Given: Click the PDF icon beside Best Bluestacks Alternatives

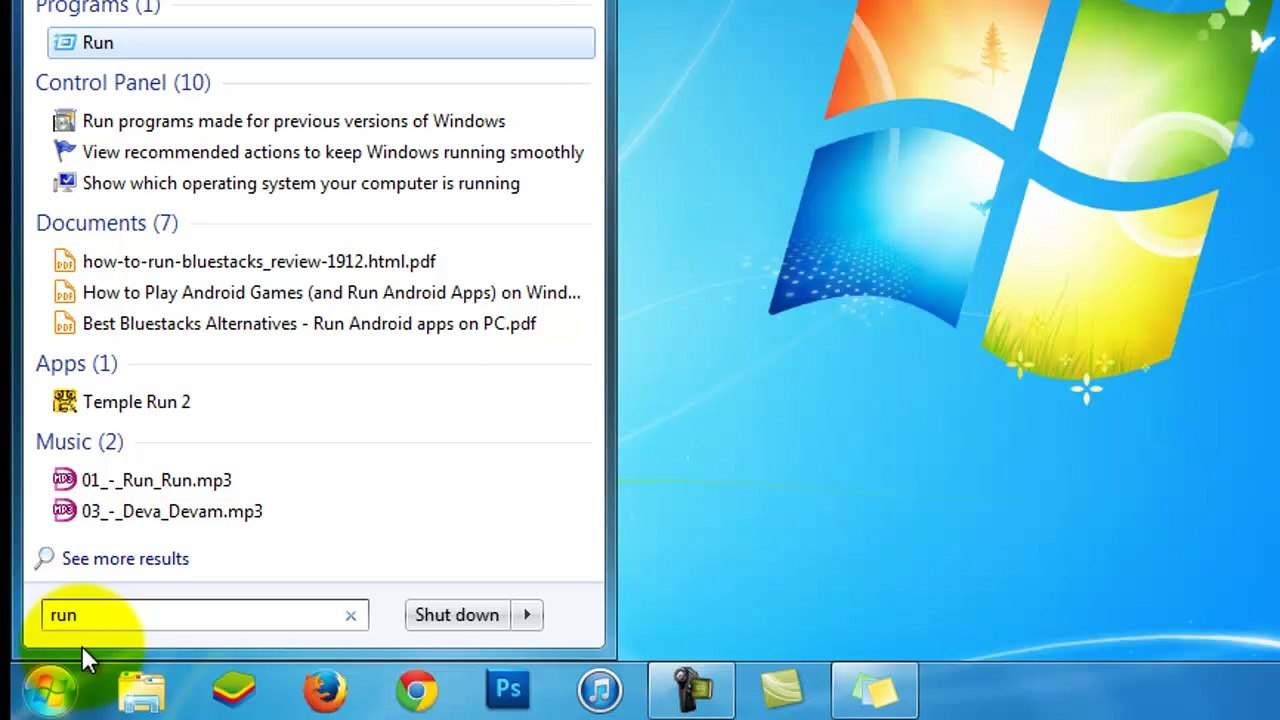Looking at the screenshot, I should click(x=64, y=323).
